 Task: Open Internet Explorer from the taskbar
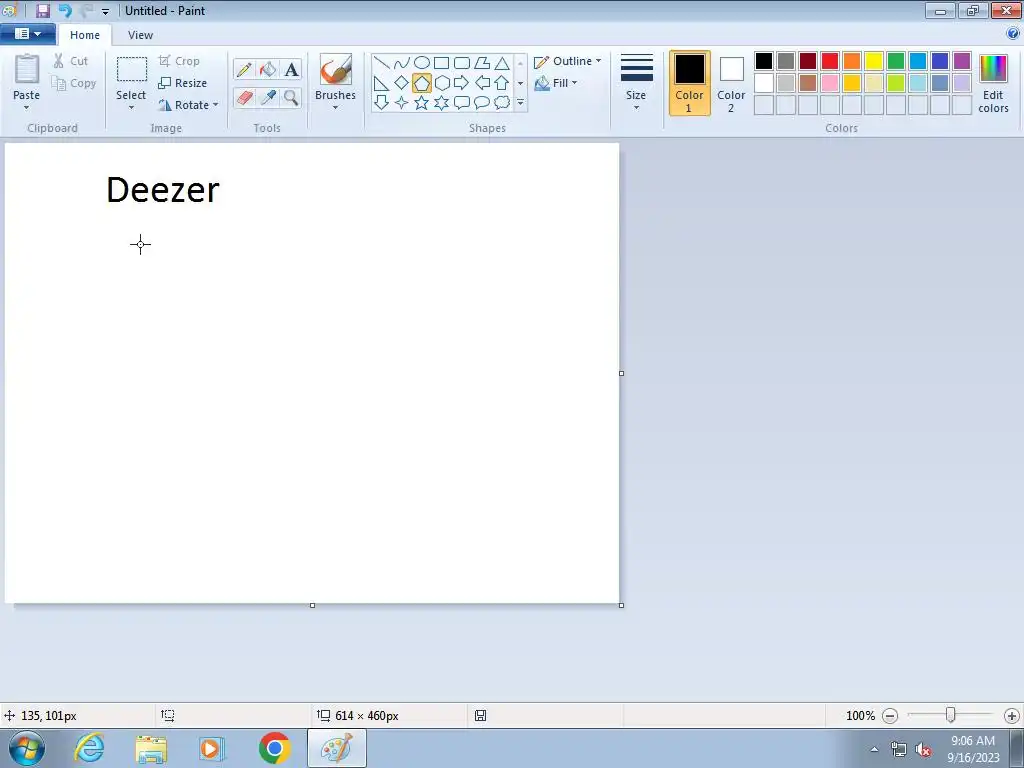[89, 748]
